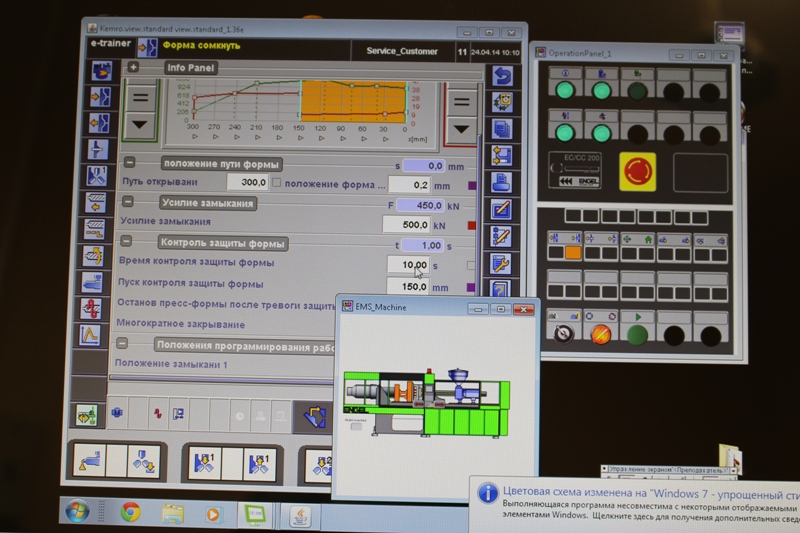Collapse the 'Усилие замыкания' section
Screen dimensions: 800x533
click(x=129, y=203)
